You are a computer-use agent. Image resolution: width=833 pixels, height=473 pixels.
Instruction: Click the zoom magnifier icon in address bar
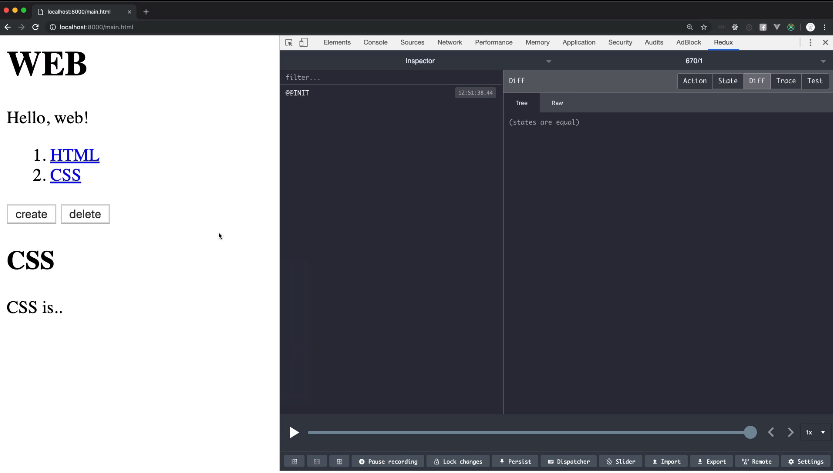coord(690,27)
